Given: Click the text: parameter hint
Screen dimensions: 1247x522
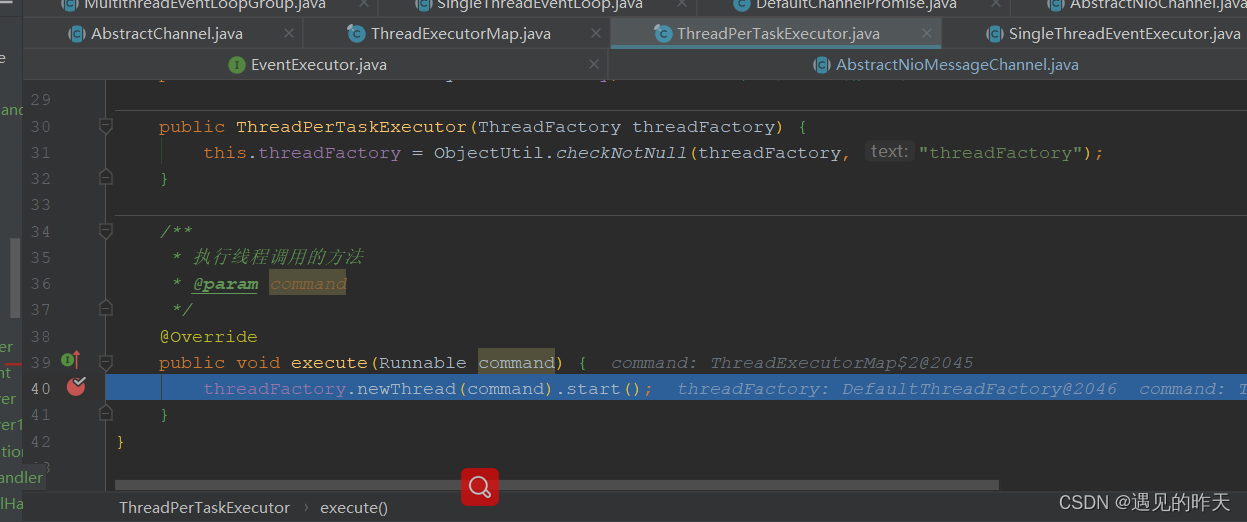Looking at the screenshot, I should pyautogui.click(x=889, y=152).
